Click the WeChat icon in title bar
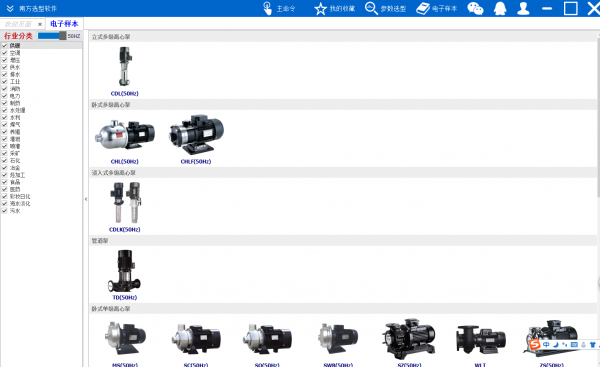600x367 pixels. coord(475,8)
